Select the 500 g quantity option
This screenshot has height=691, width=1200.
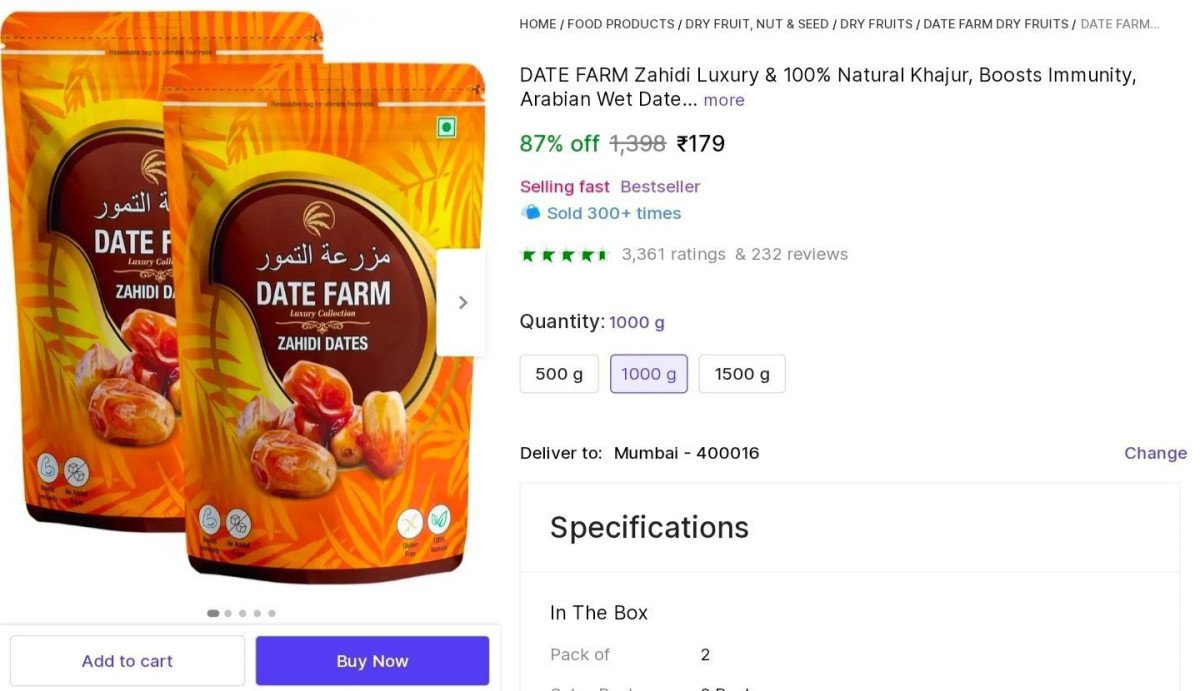[x=558, y=373]
